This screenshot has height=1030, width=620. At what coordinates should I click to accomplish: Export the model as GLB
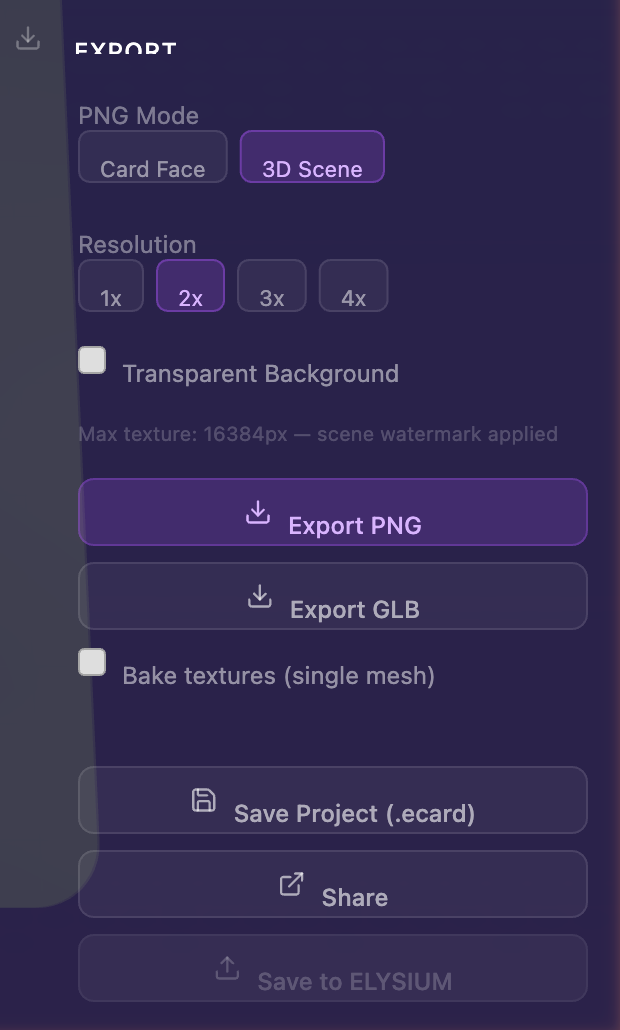[333, 596]
